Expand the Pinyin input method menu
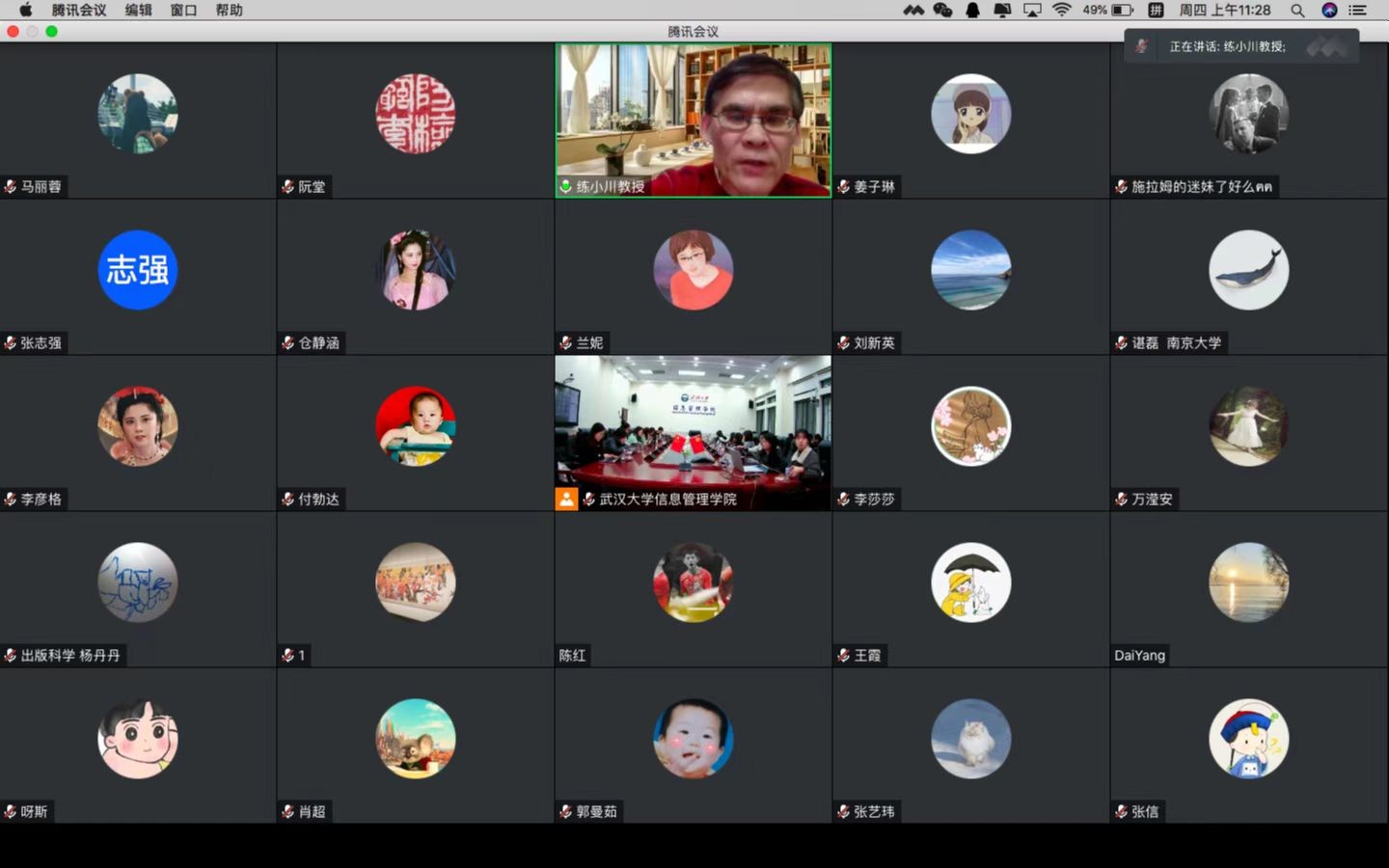This screenshot has width=1389, height=868. tap(1156, 10)
